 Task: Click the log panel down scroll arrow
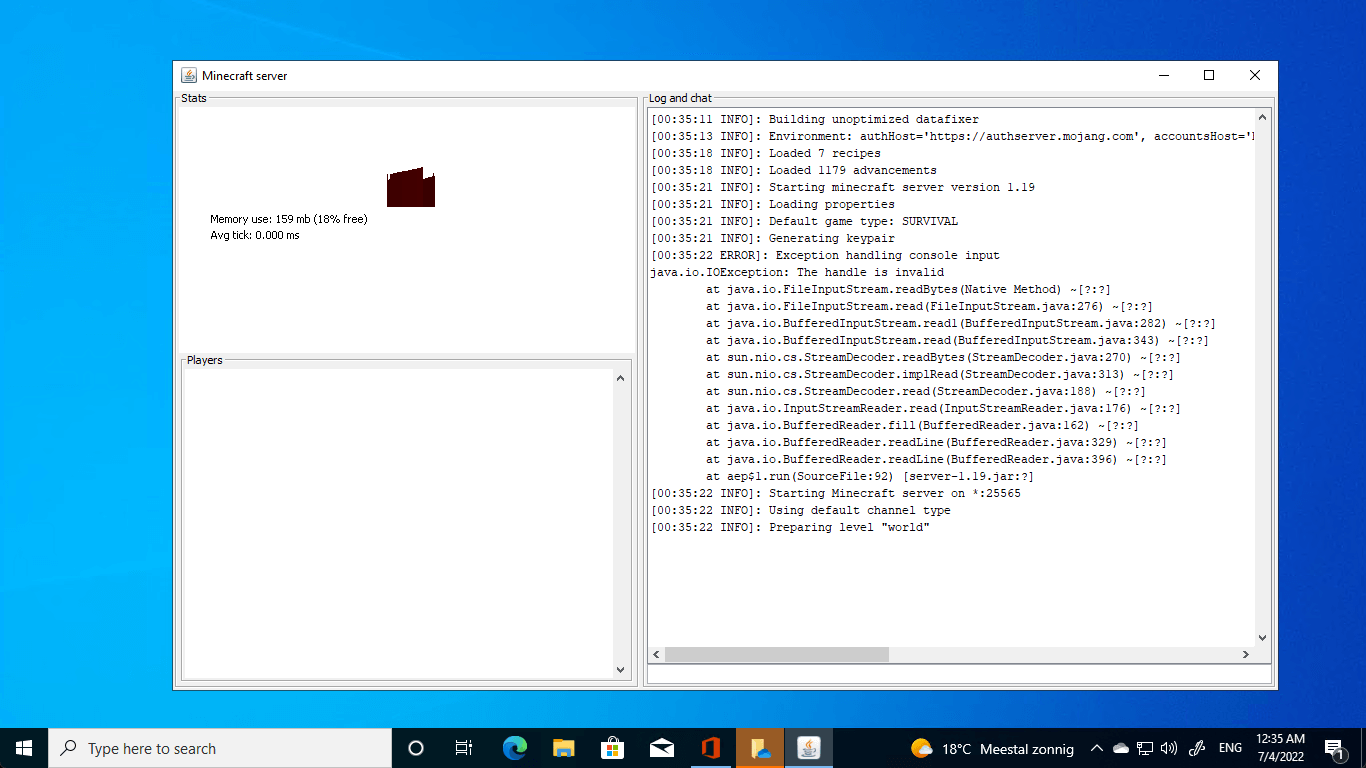tap(1262, 638)
